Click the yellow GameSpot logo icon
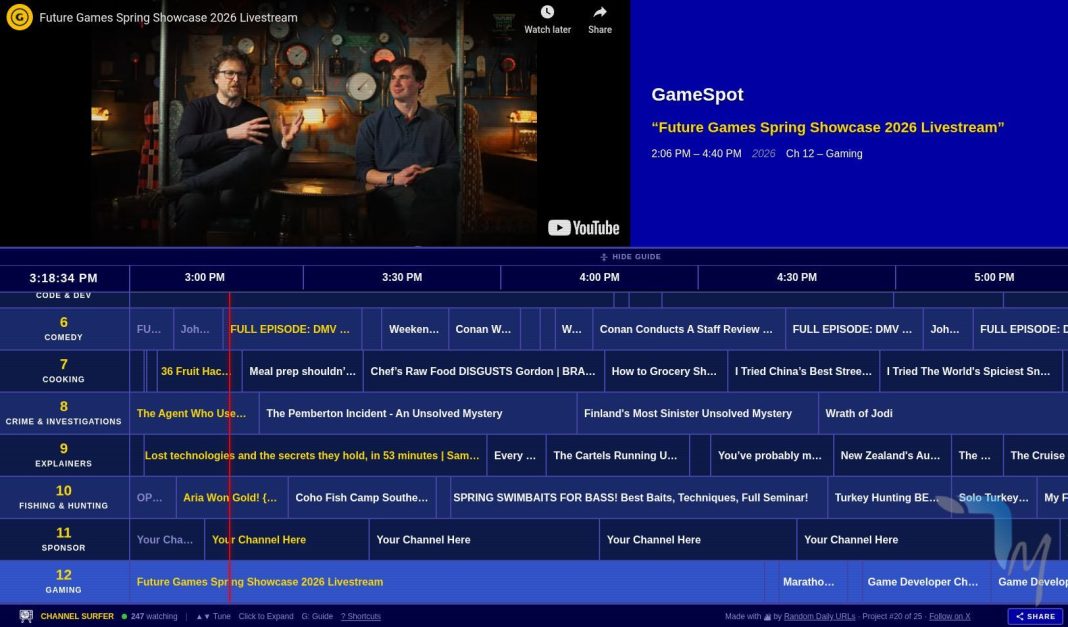Viewport: 1068px width, 627px height. 18,17
